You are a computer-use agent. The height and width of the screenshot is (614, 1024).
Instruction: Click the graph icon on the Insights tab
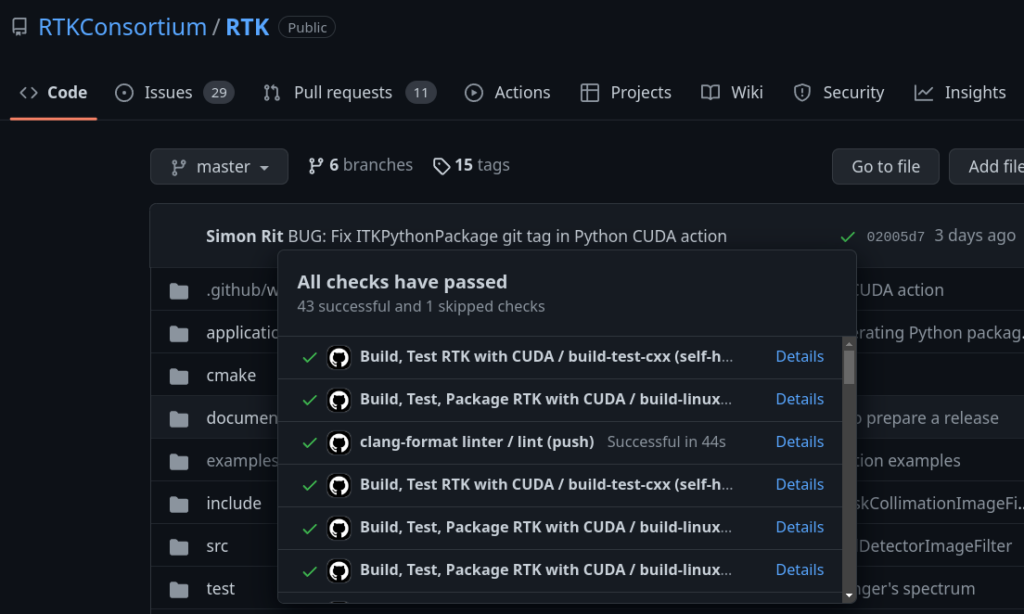click(x=922, y=92)
